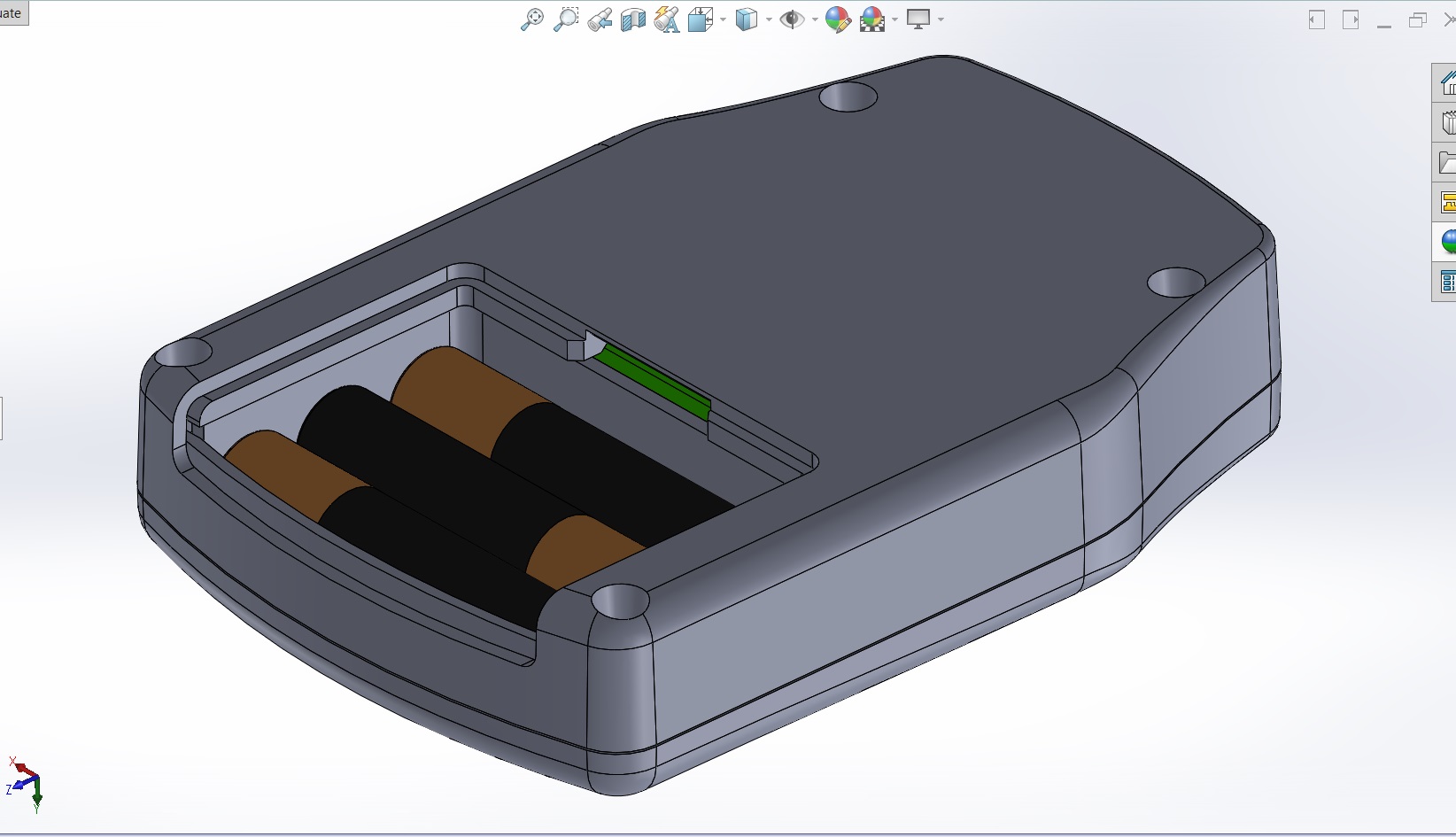The width and height of the screenshot is (1456, 837).
Task: Go back to the Previous View
Action: [x=600, y=19]
